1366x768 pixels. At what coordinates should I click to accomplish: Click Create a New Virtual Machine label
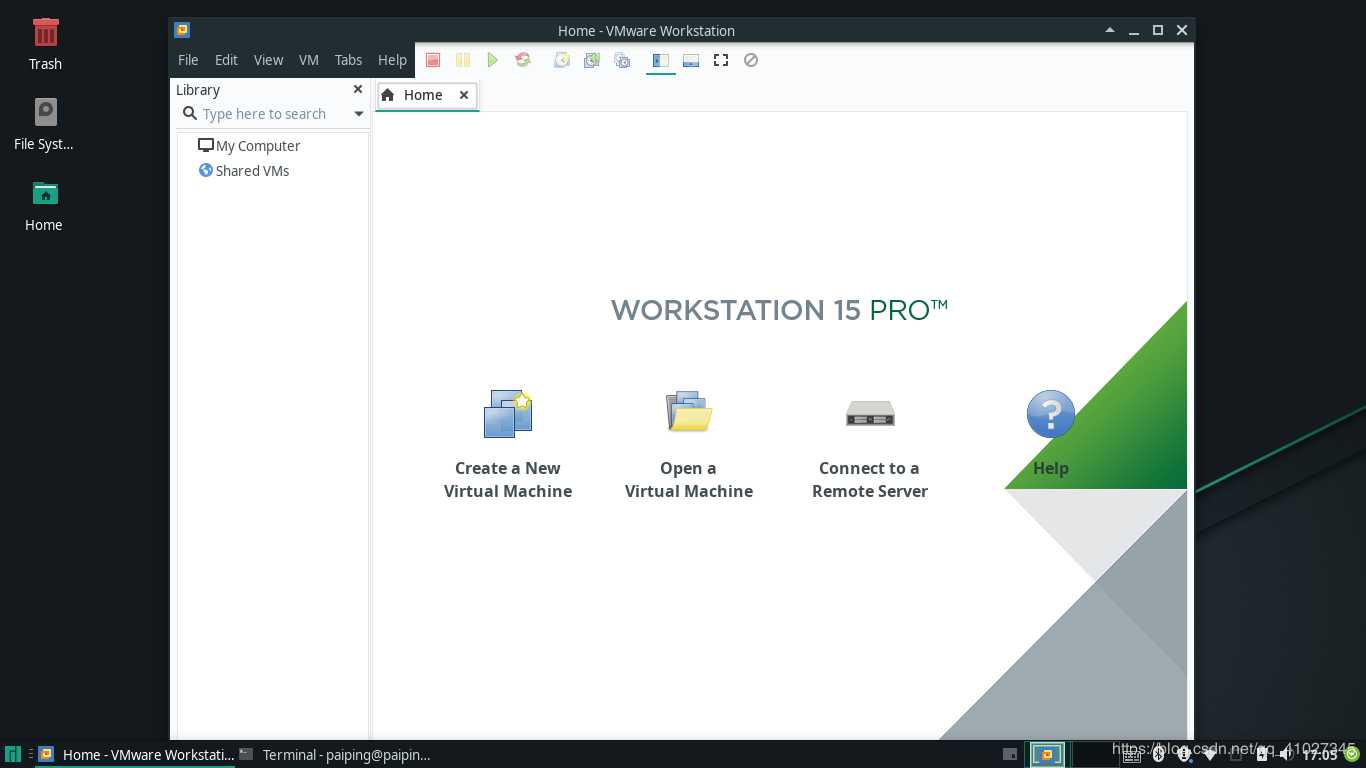point(508,480)
